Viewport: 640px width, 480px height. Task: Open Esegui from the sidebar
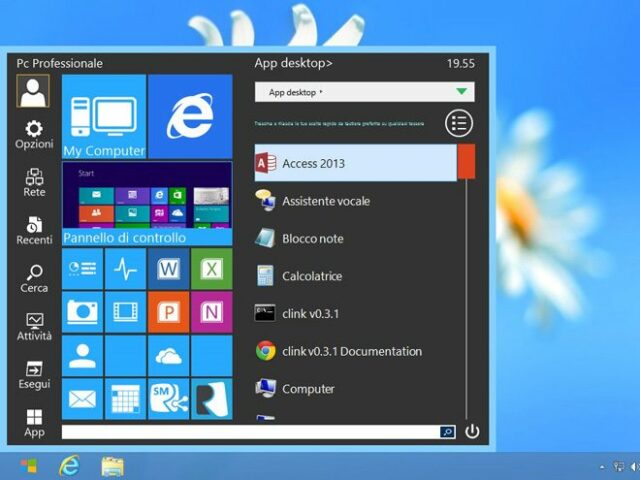[x=34, y=375]
